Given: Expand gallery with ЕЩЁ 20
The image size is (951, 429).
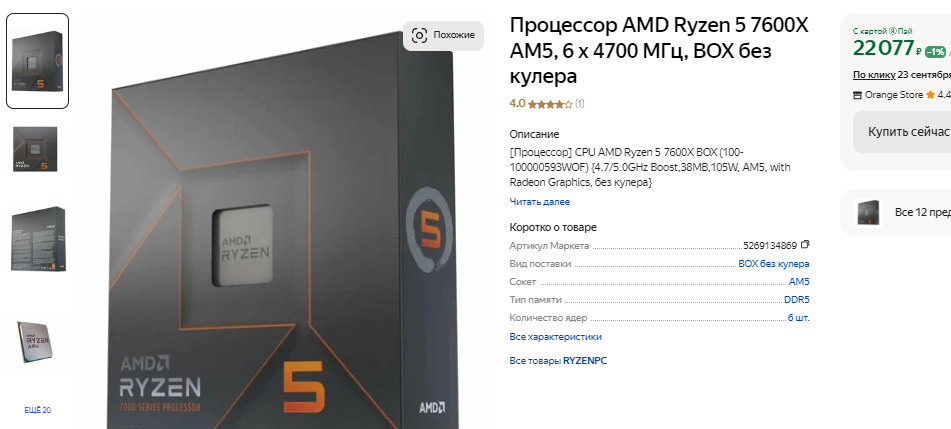Looking at the screenshot, I should (x=38, y=410).
